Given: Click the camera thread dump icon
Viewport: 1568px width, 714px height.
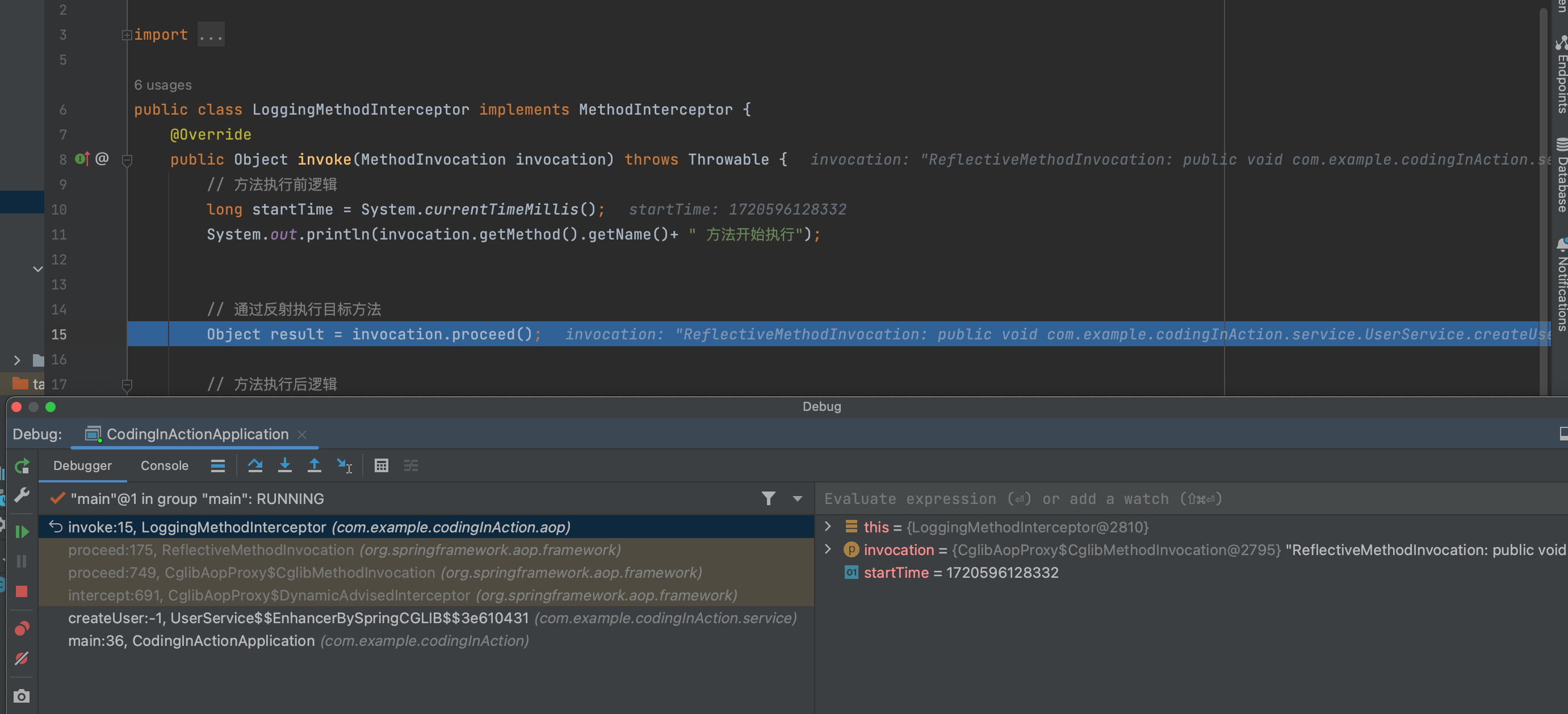Looking at the screenshot, I should coord(22,696).
